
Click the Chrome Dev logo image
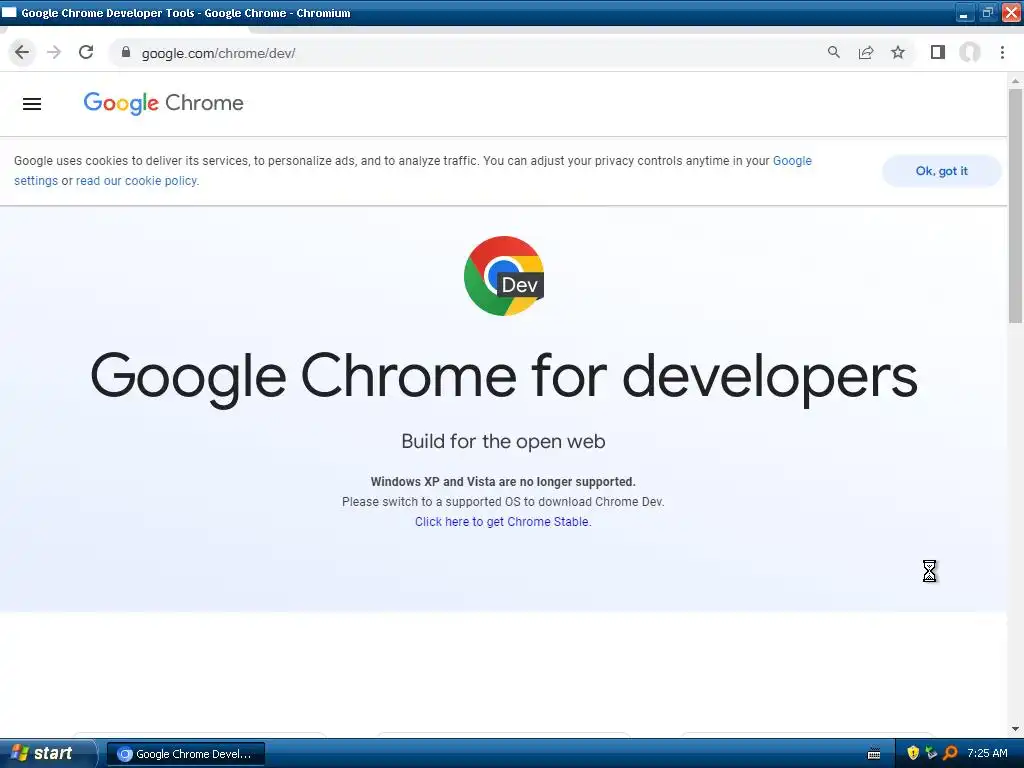tap(504, 276)
